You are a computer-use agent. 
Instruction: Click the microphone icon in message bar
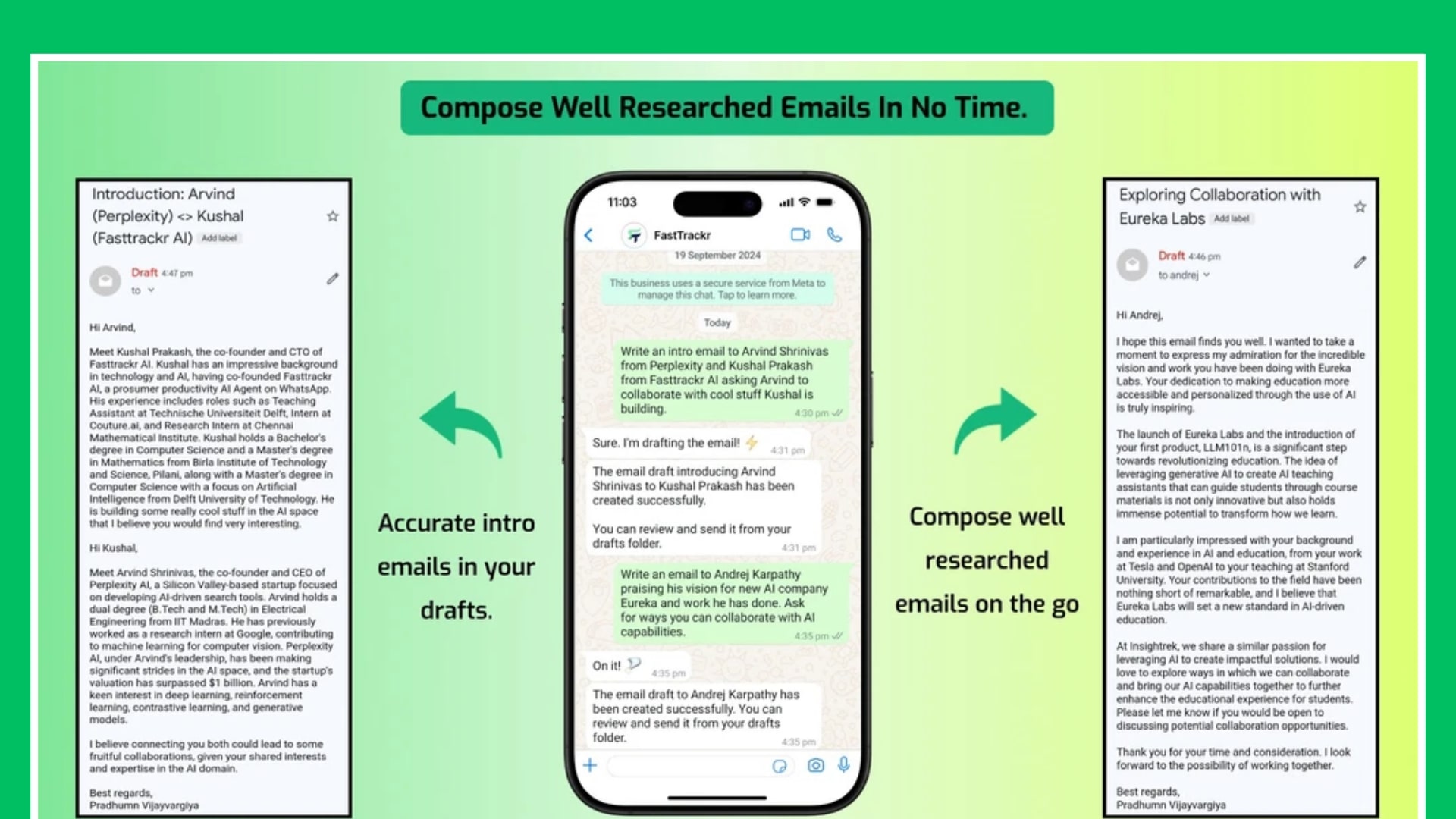coord(843,765)
